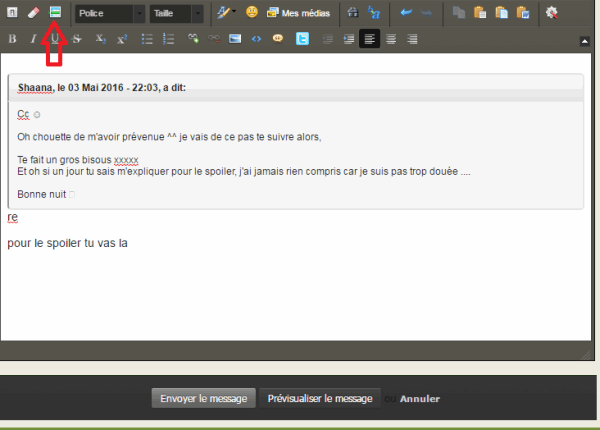Click the editor resize handle corner
The image size is (600, 430).
586,355
